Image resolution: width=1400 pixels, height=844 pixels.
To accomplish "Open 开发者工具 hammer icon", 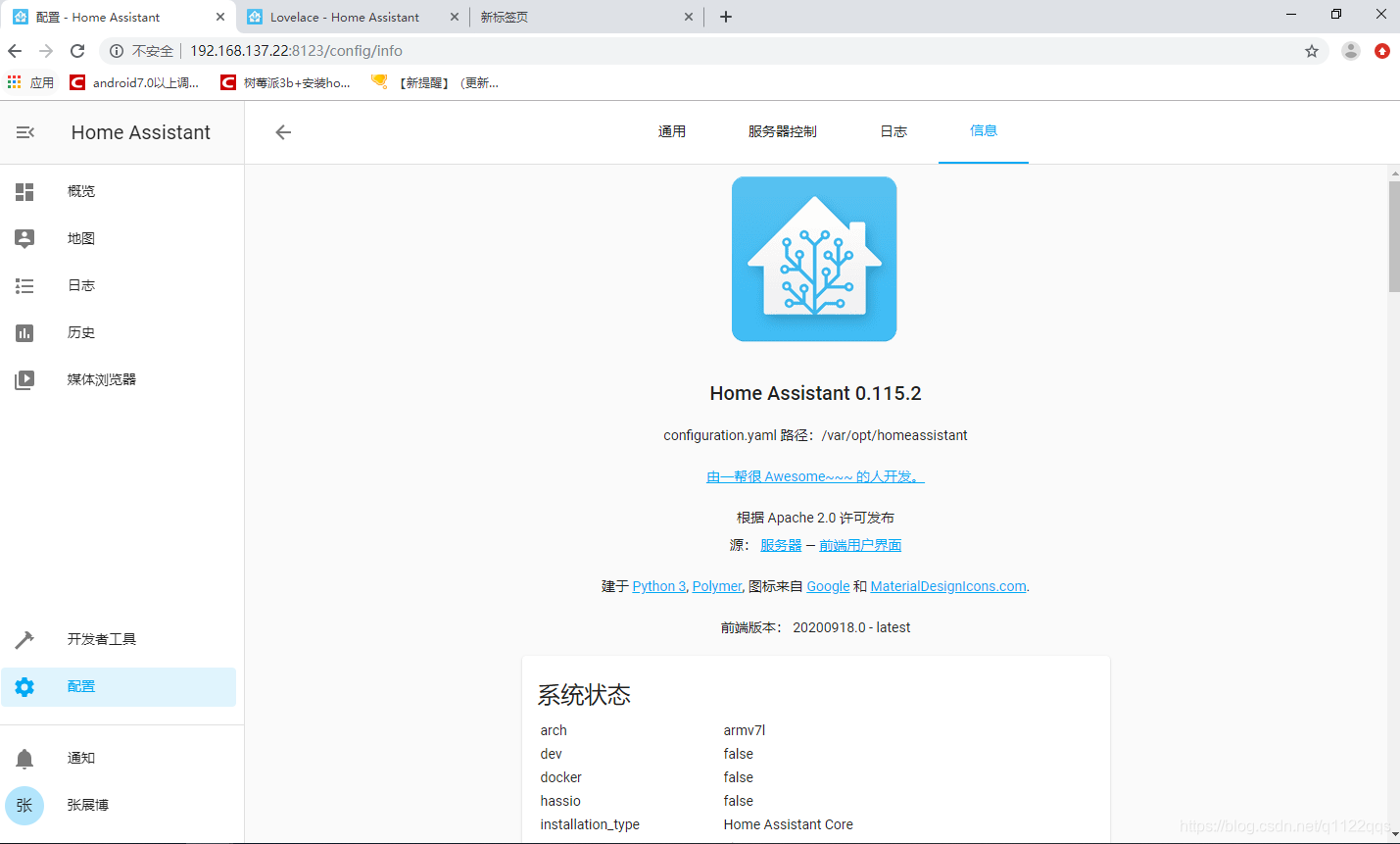I will (24, 639).
